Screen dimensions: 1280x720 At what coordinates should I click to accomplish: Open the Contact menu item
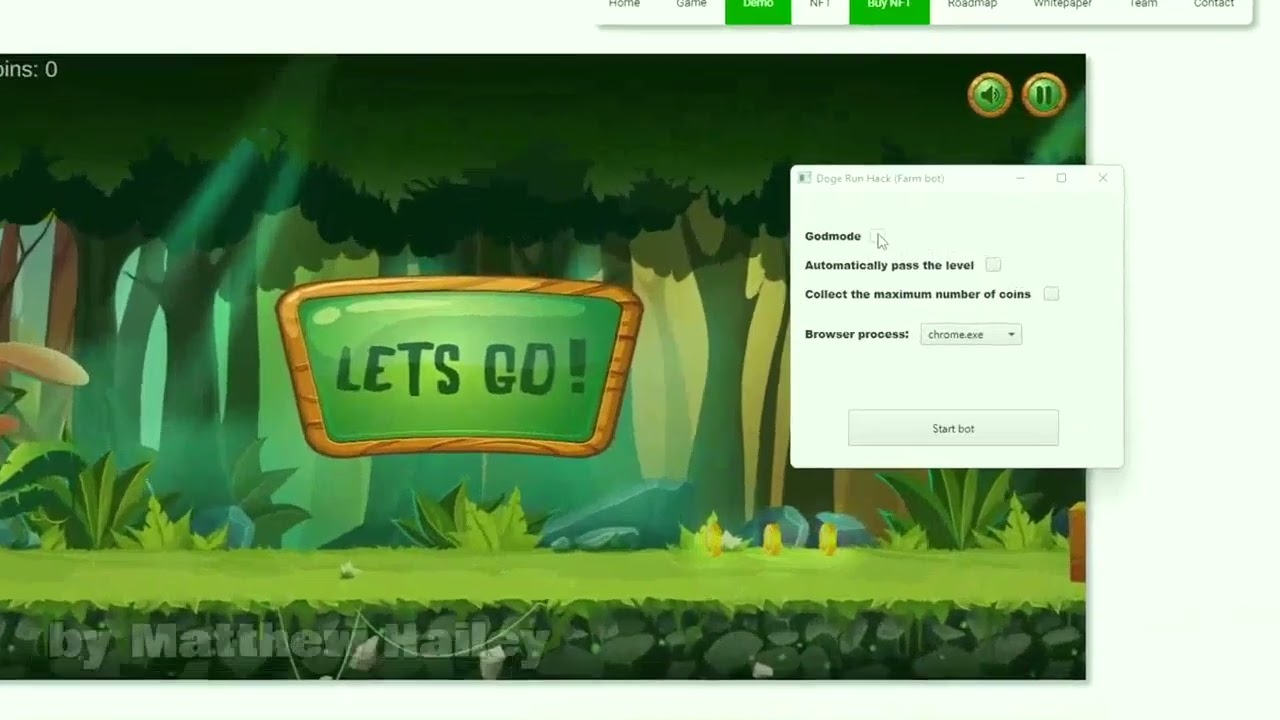[1214, 4]
